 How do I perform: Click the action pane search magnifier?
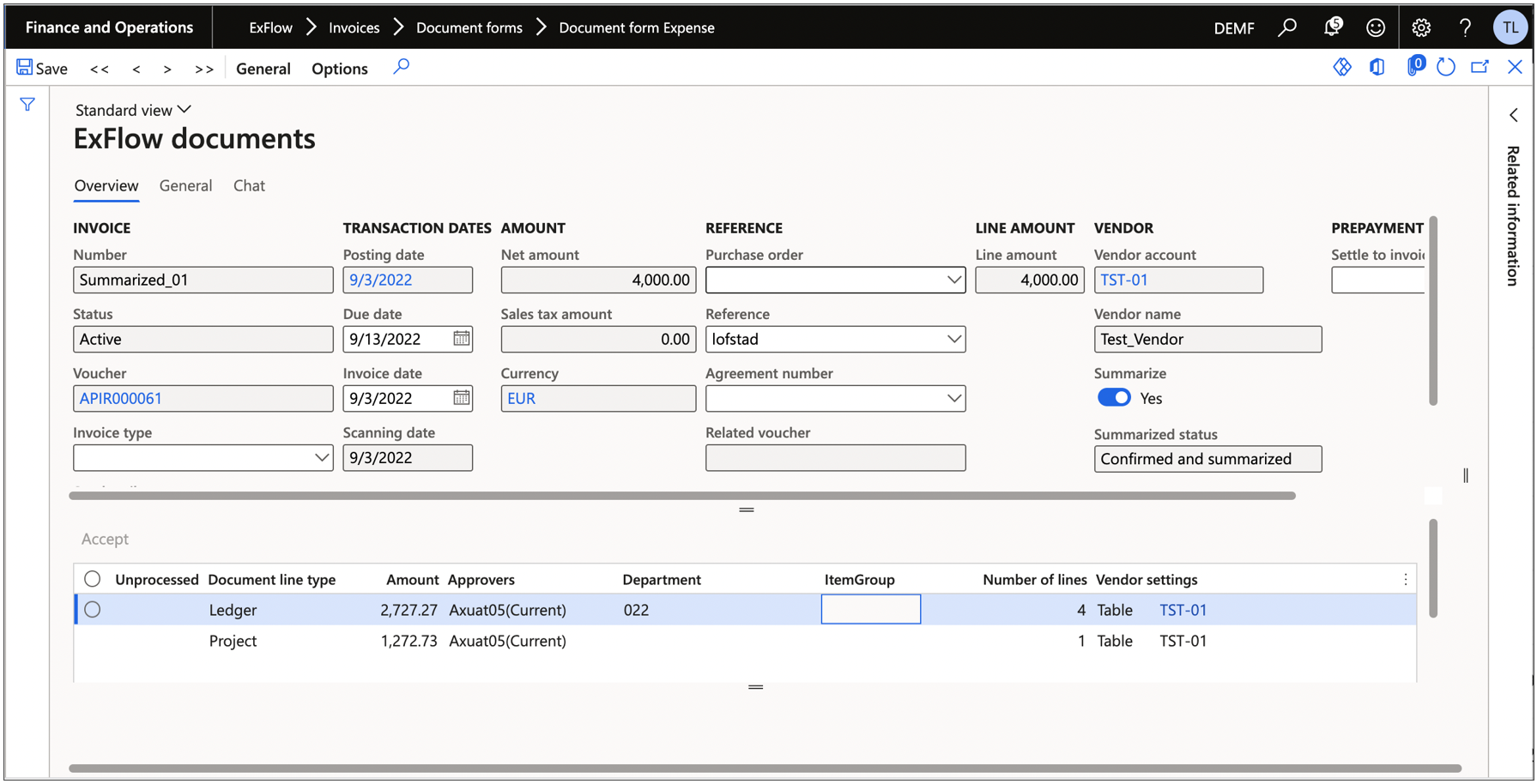401,67
